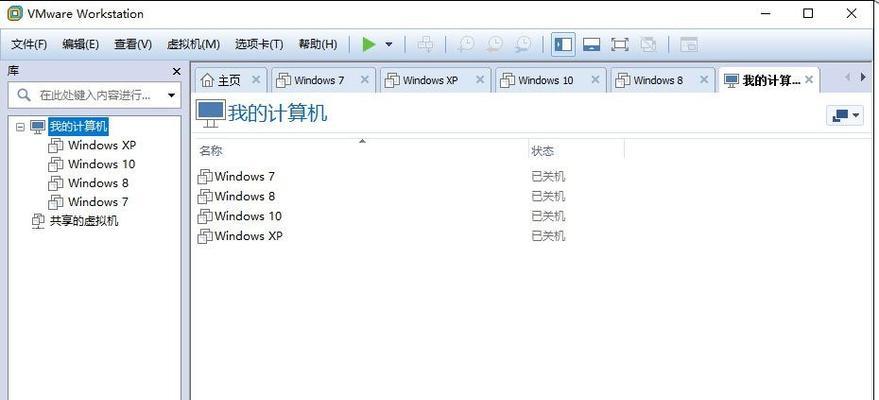
Task: Click the tab bar left arrow
Action: pyautogui.click(x=848, y=77)
